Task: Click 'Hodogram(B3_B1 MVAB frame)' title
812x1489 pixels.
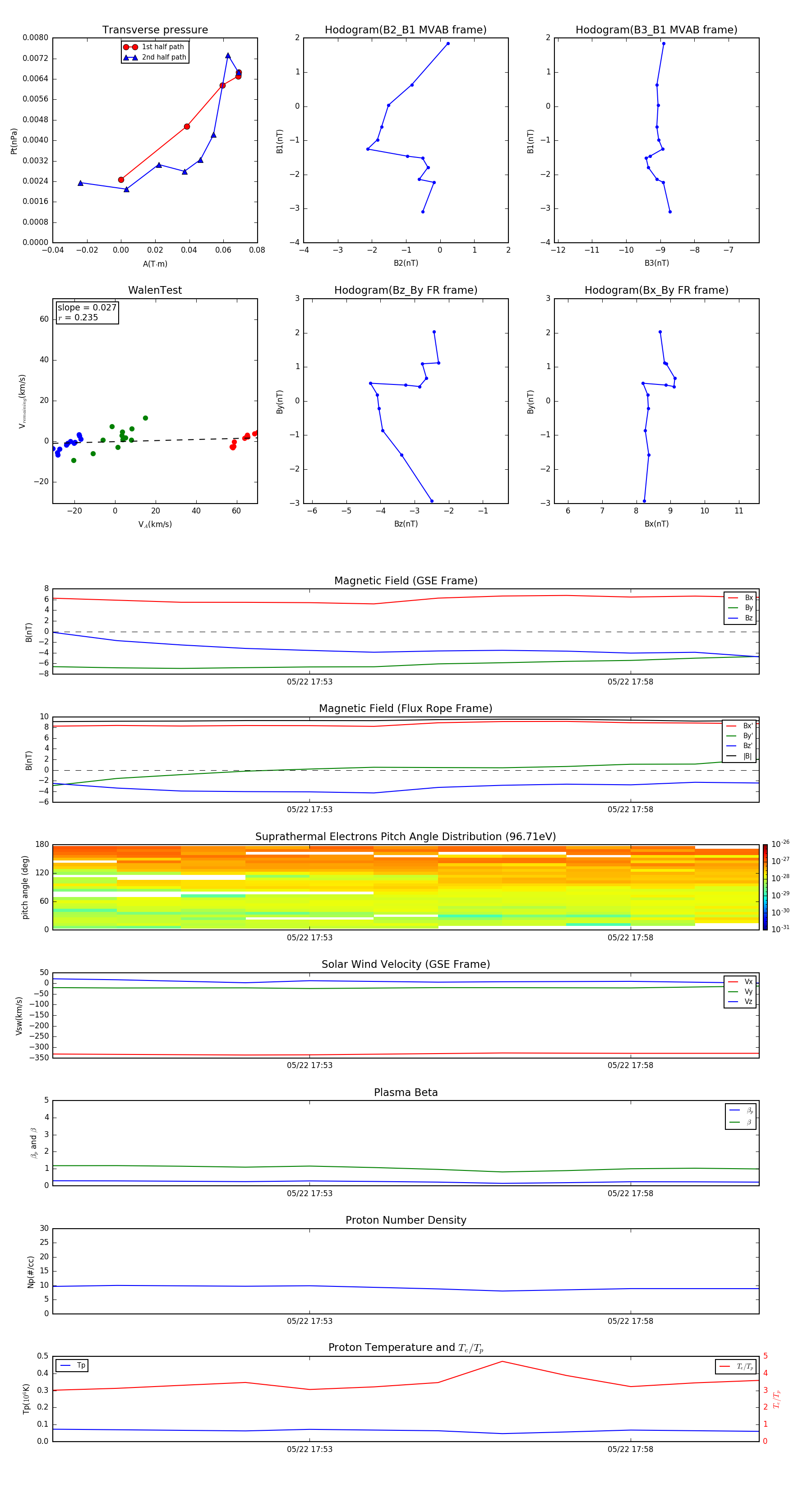Action: 656,30
